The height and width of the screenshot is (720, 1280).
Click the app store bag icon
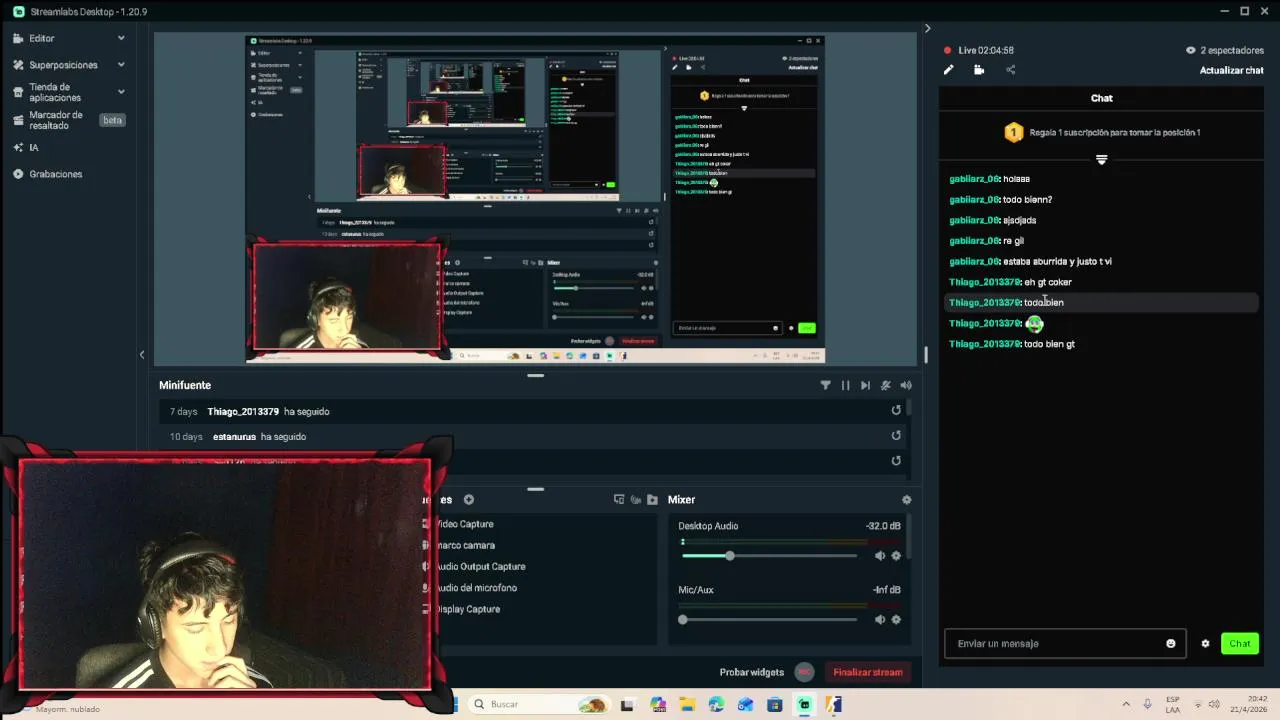click(18, 92)
